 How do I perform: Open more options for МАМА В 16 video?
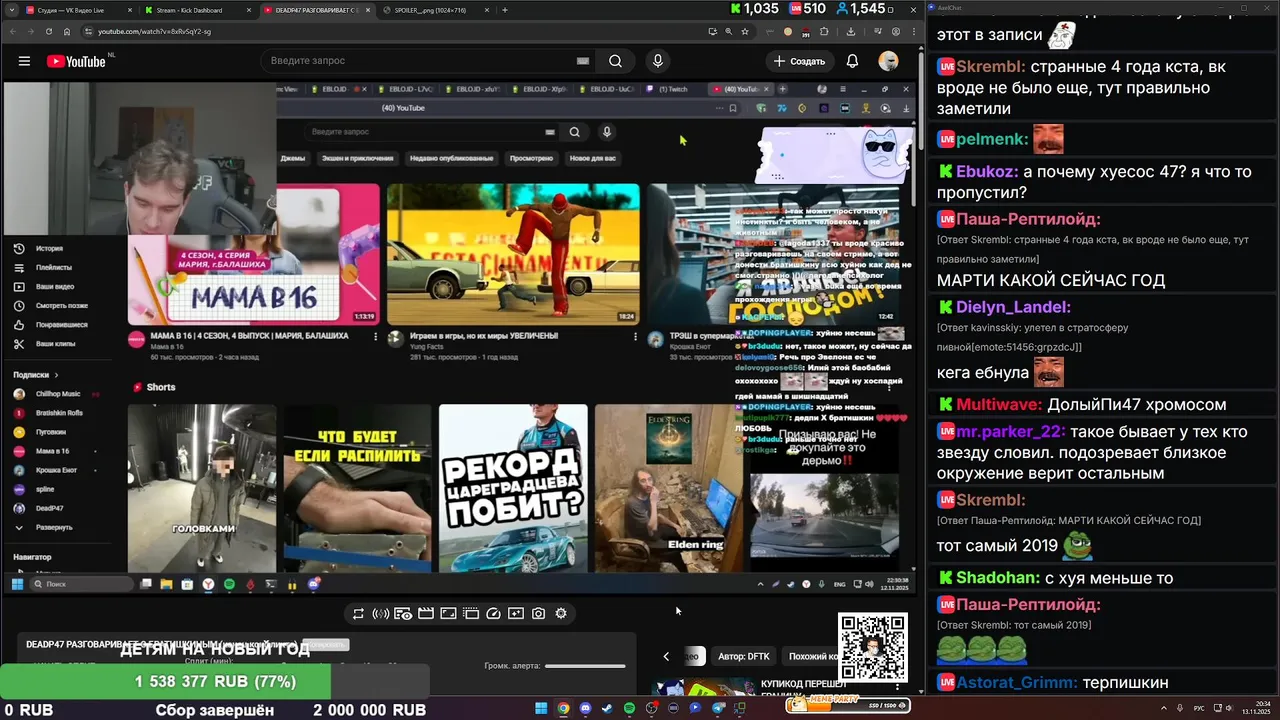pyautogui.click(x=376, y=337)
